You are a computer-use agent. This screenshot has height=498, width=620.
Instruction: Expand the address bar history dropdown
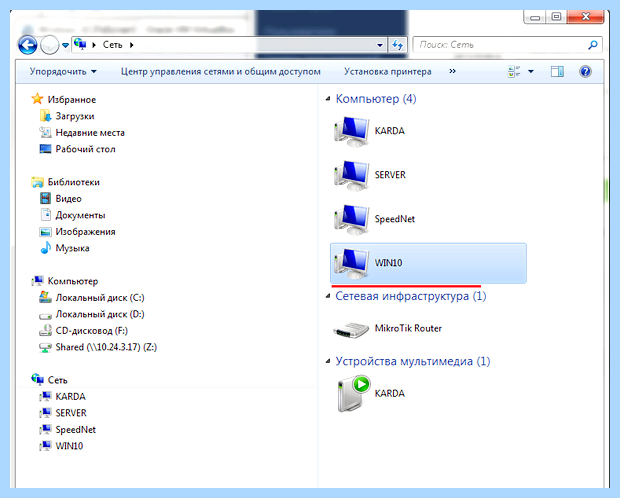380,45
